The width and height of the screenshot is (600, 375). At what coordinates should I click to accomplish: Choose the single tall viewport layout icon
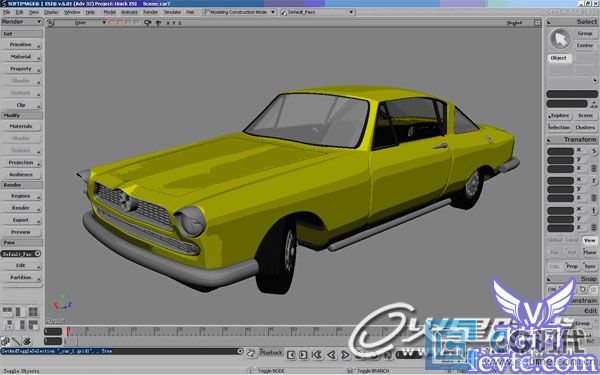pyautogui.click(x=19, y=312)
